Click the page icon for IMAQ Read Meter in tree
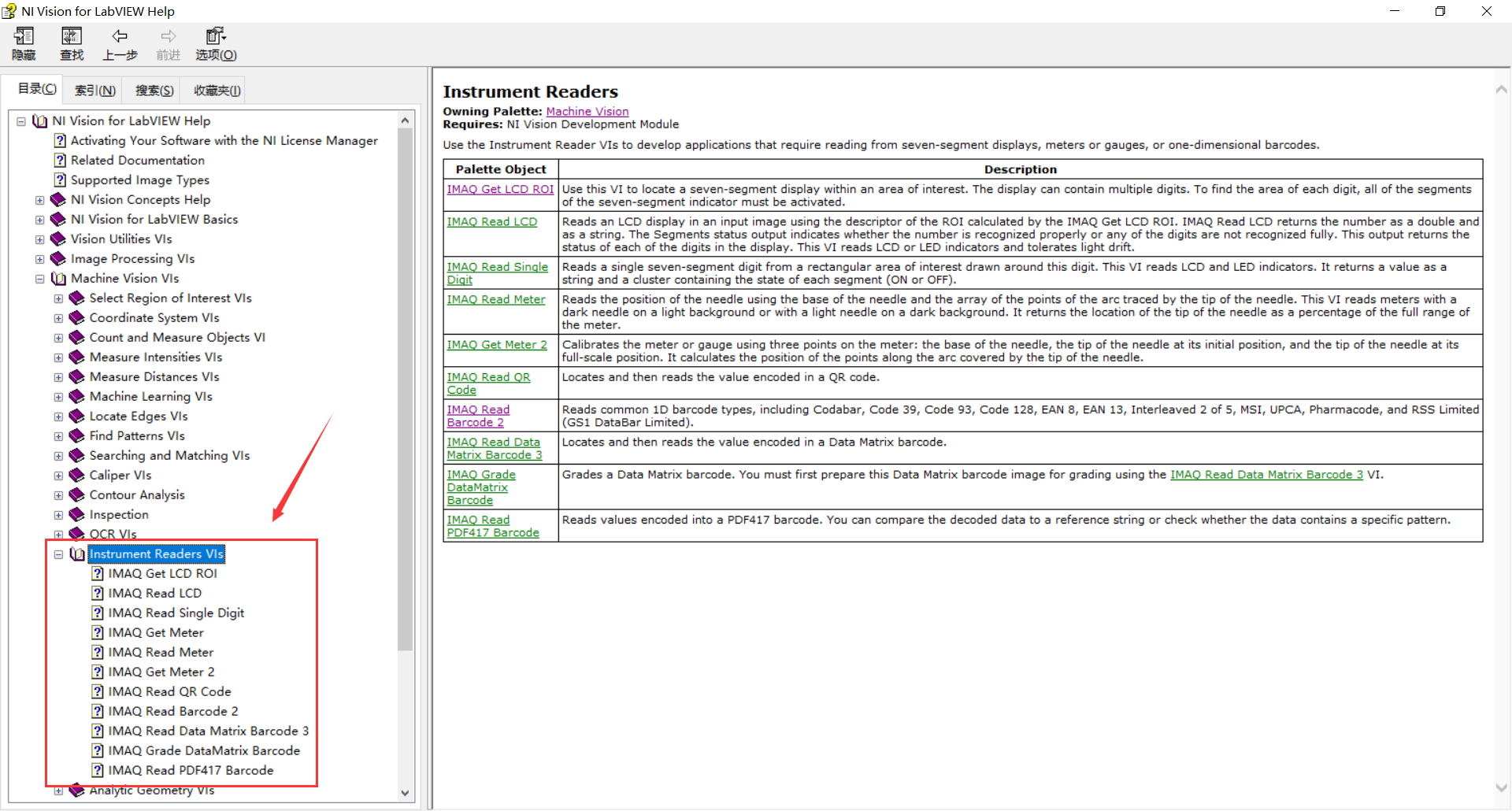 tap(98, 653)
